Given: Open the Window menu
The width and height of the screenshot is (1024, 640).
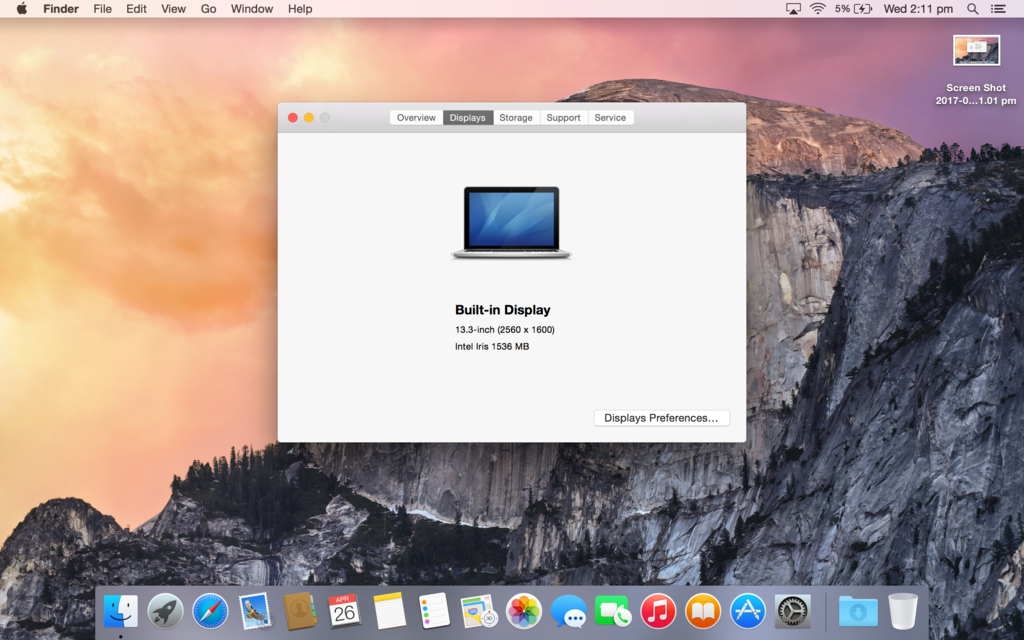Looking at the screenshot, I should click(251, 8).
